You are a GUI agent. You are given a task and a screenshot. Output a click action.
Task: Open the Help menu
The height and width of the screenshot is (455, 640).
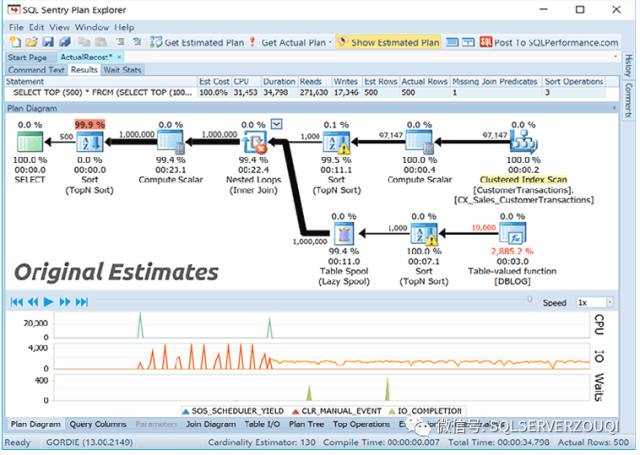click(x=124, y=27)
